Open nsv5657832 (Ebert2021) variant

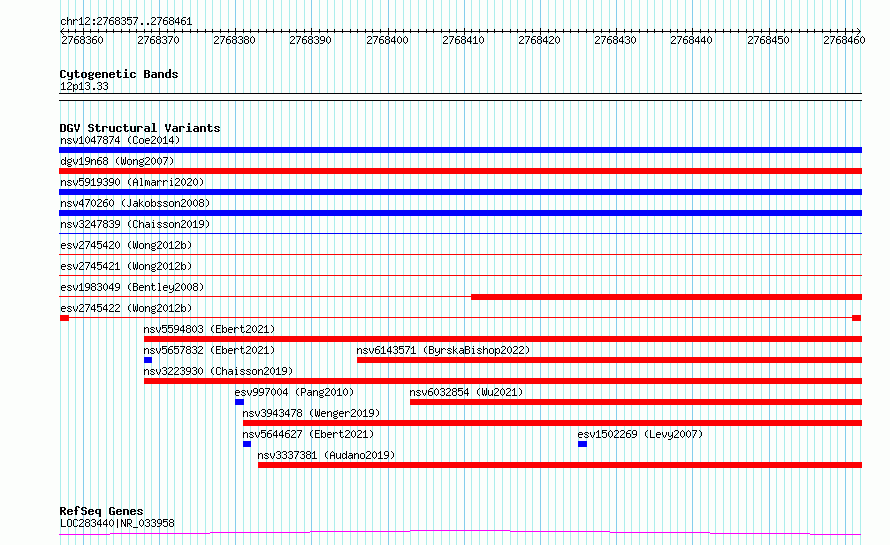(x=209, y=350)
